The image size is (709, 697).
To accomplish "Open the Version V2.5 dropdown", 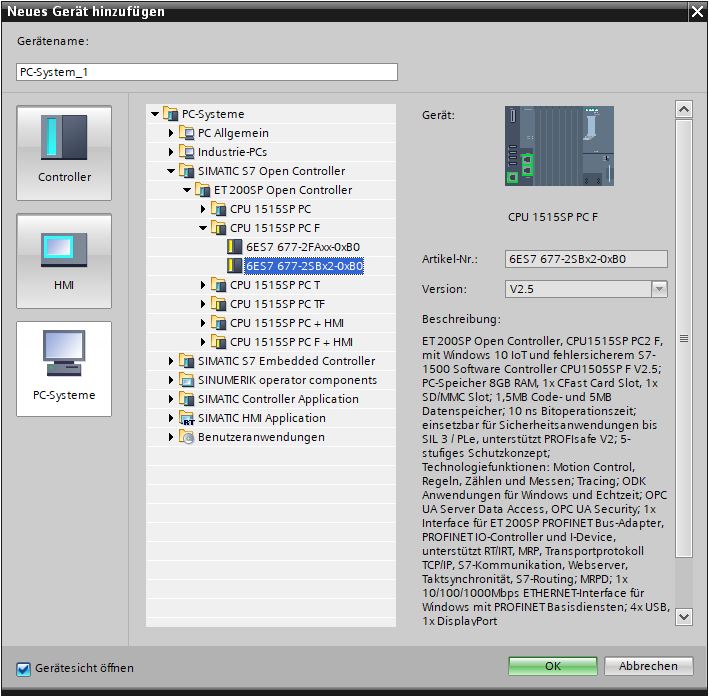I will 659,289.
